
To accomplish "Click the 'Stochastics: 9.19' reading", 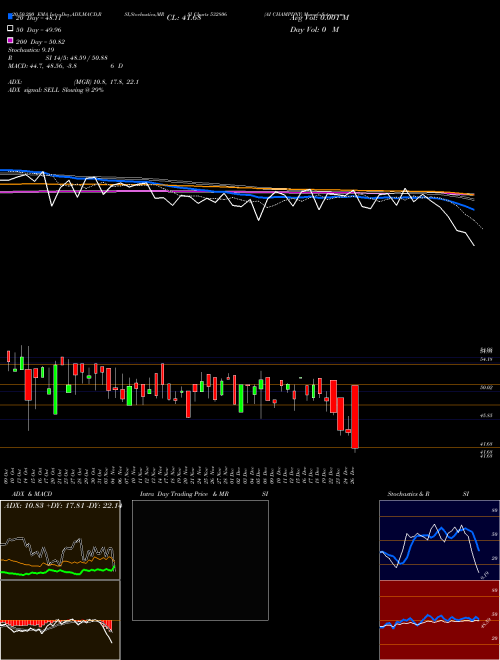I will (31, 50).
